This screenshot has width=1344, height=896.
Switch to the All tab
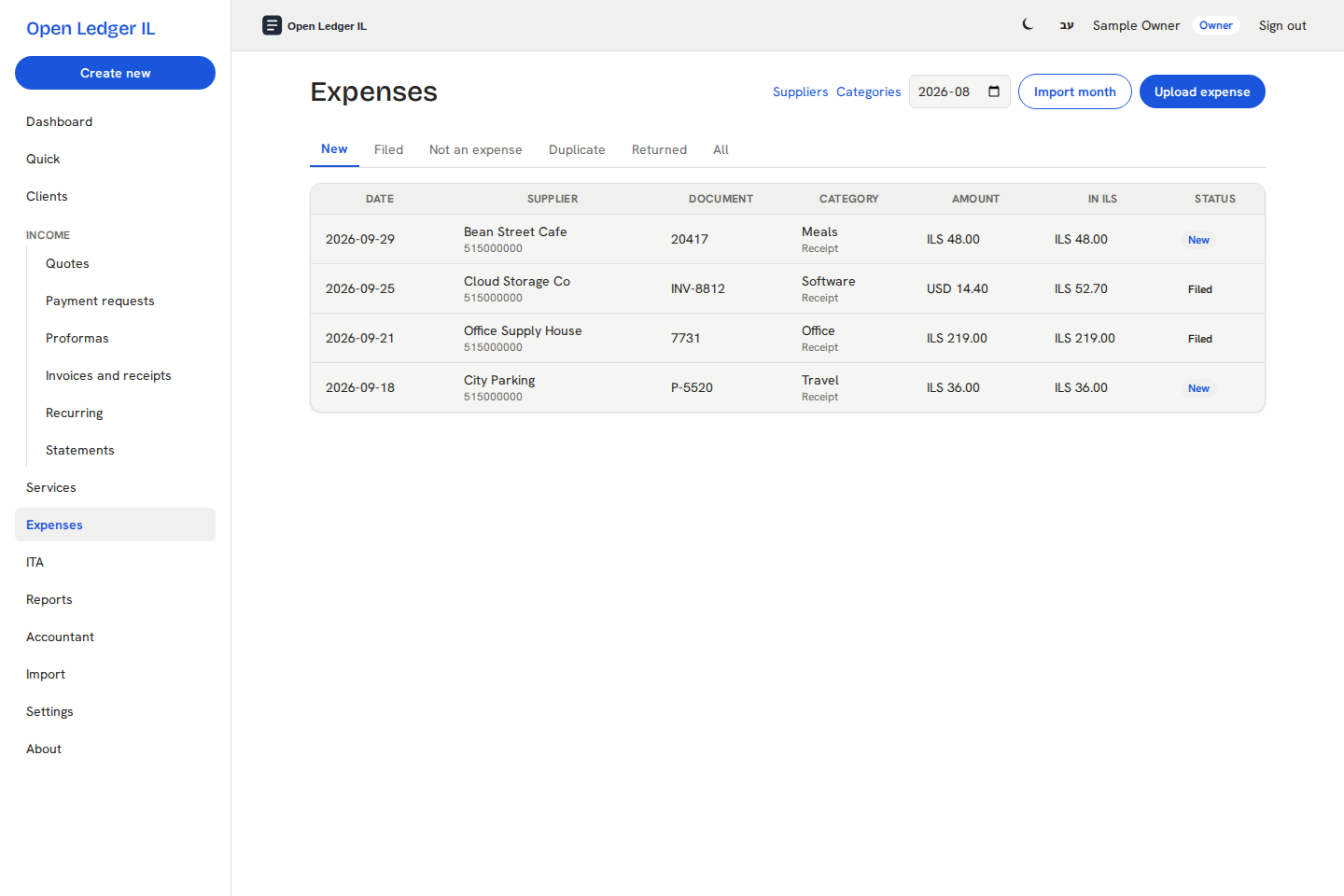pos(721,149)
